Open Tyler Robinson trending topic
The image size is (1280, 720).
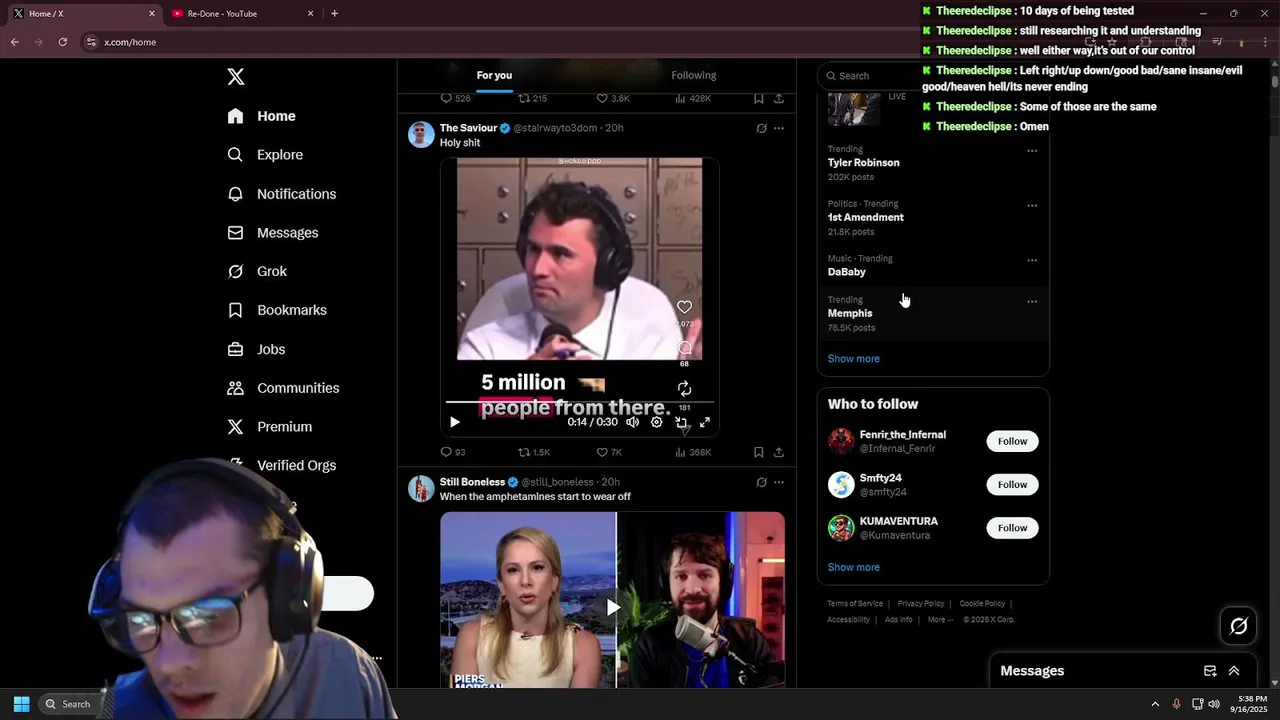pos(863,163)
